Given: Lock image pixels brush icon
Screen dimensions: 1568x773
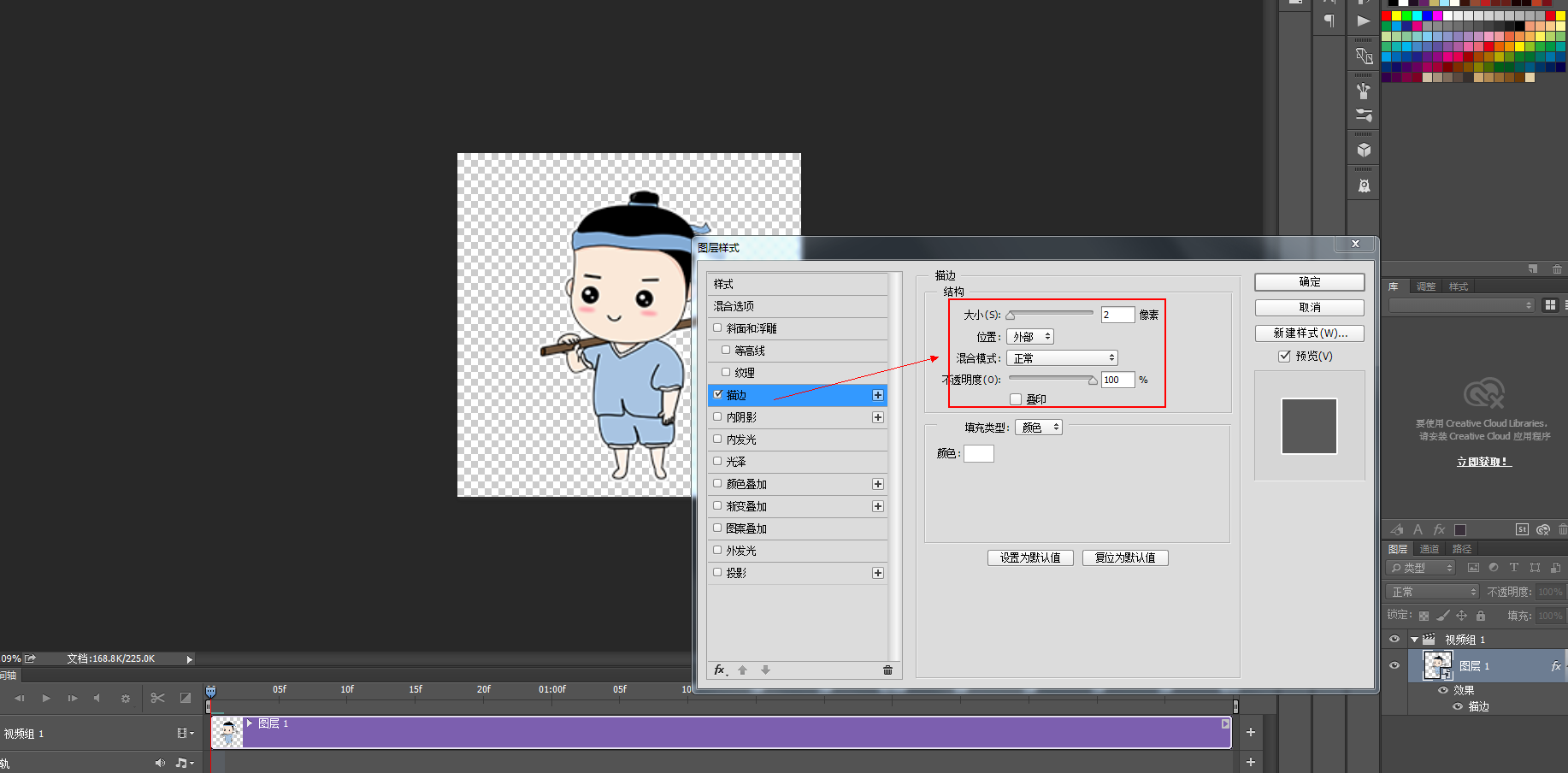Looking at the screenshot, I should pos(1443,616).
